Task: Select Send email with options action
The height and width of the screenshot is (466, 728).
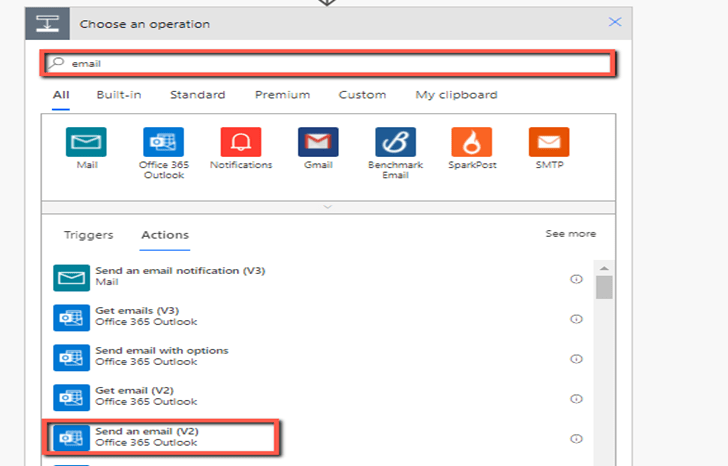Action: 318,358
